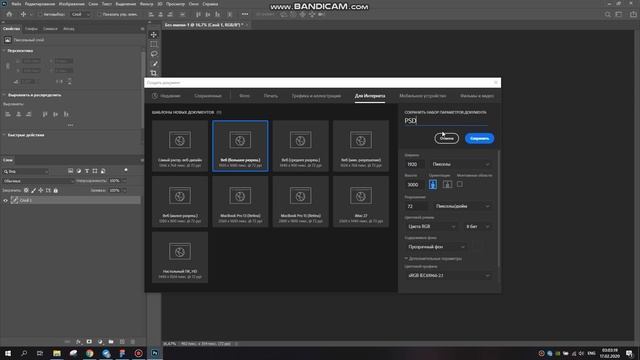This screenshot has width=640, height=360.
Task: Open the three-dots more options in options bar
Action: tap(245, 14)
